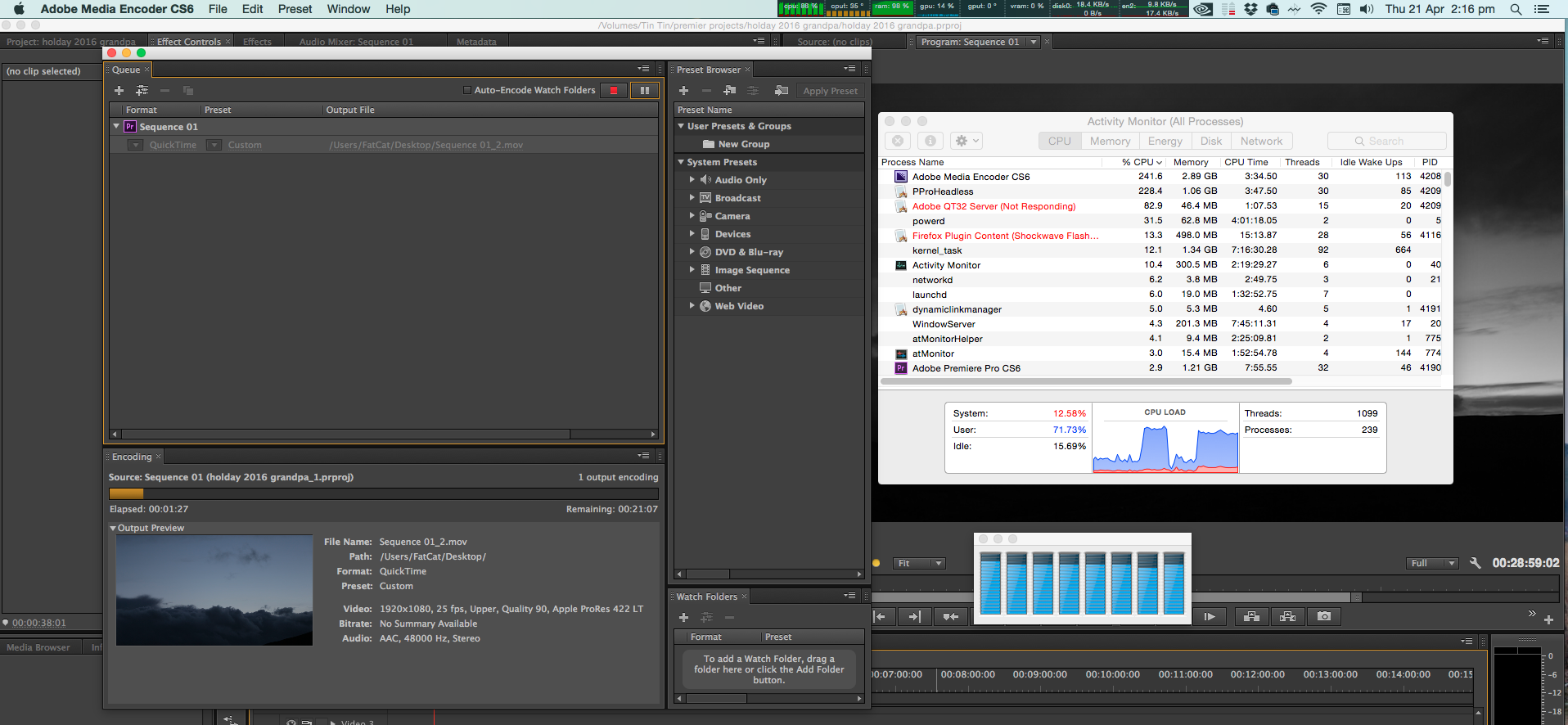Click the Inspect process info icon in Activity Monitor
Screen dimensions: 1568x725
[930, 141]
